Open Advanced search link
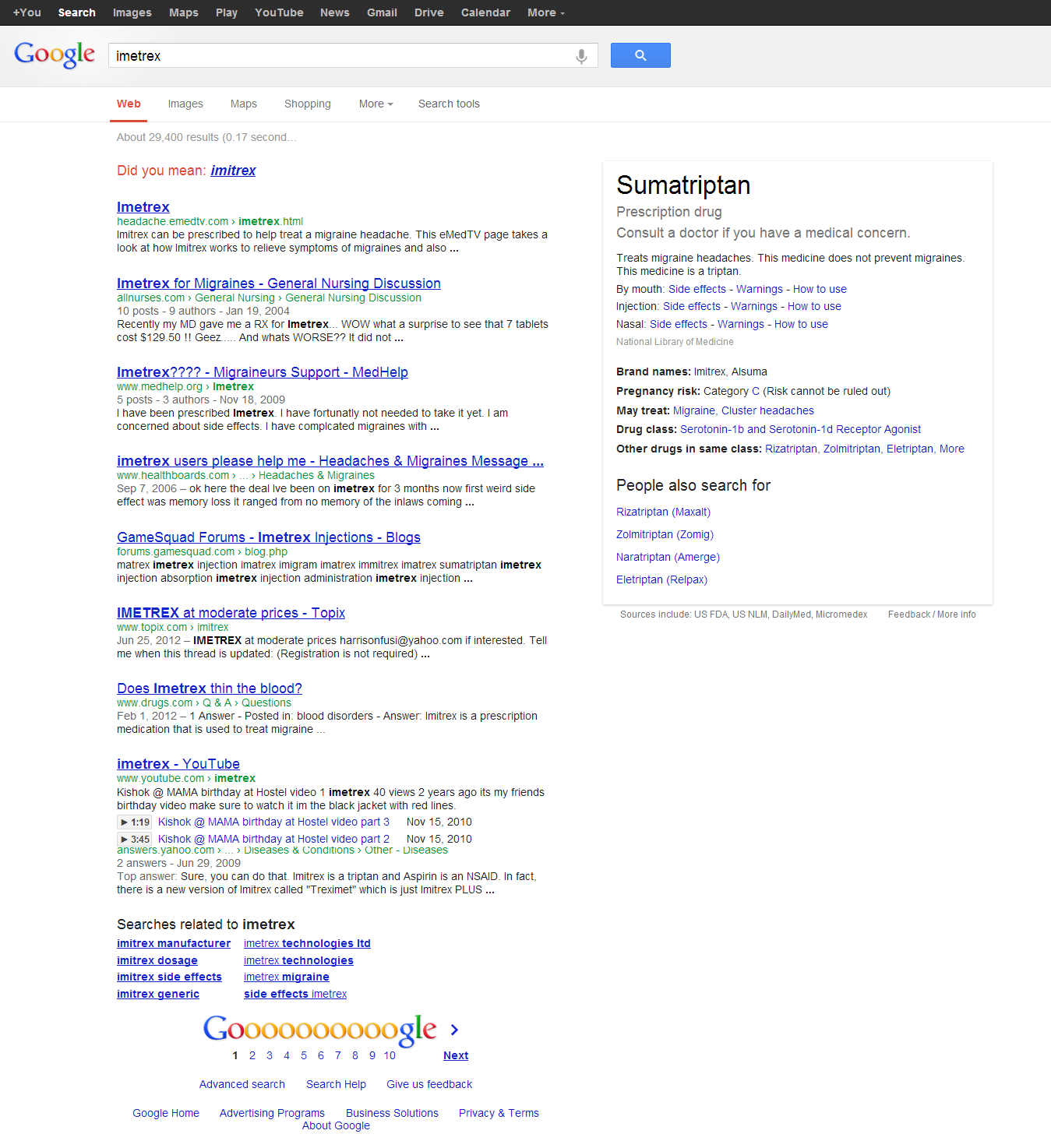This screenshot has width=1051, height=1148. [242, 1084]
